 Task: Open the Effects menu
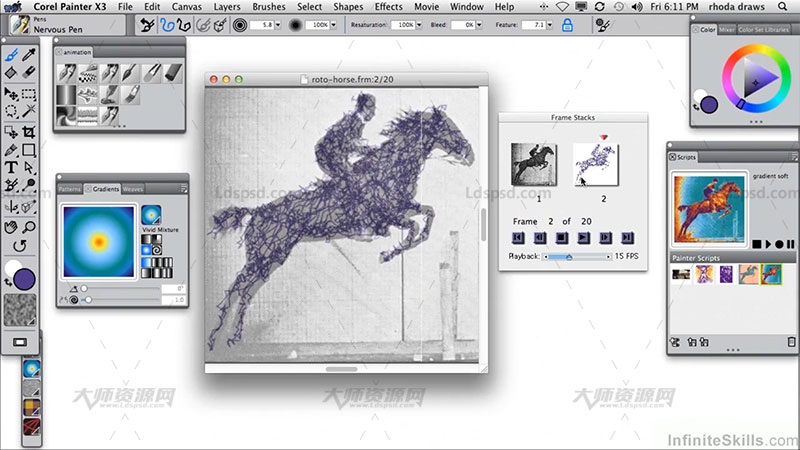(x=388, y=7)
